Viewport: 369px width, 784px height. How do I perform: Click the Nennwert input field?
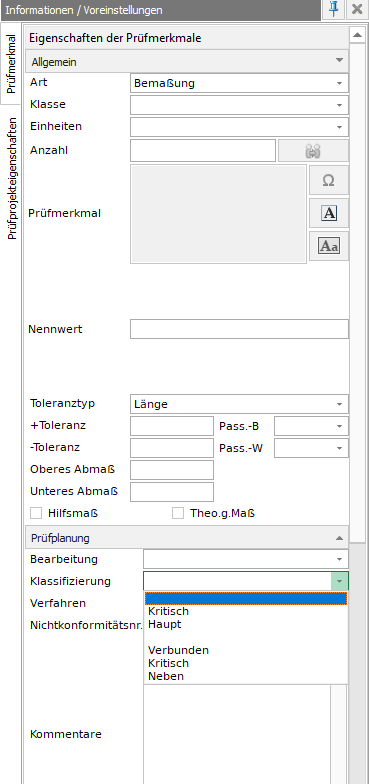click(240, 330)
